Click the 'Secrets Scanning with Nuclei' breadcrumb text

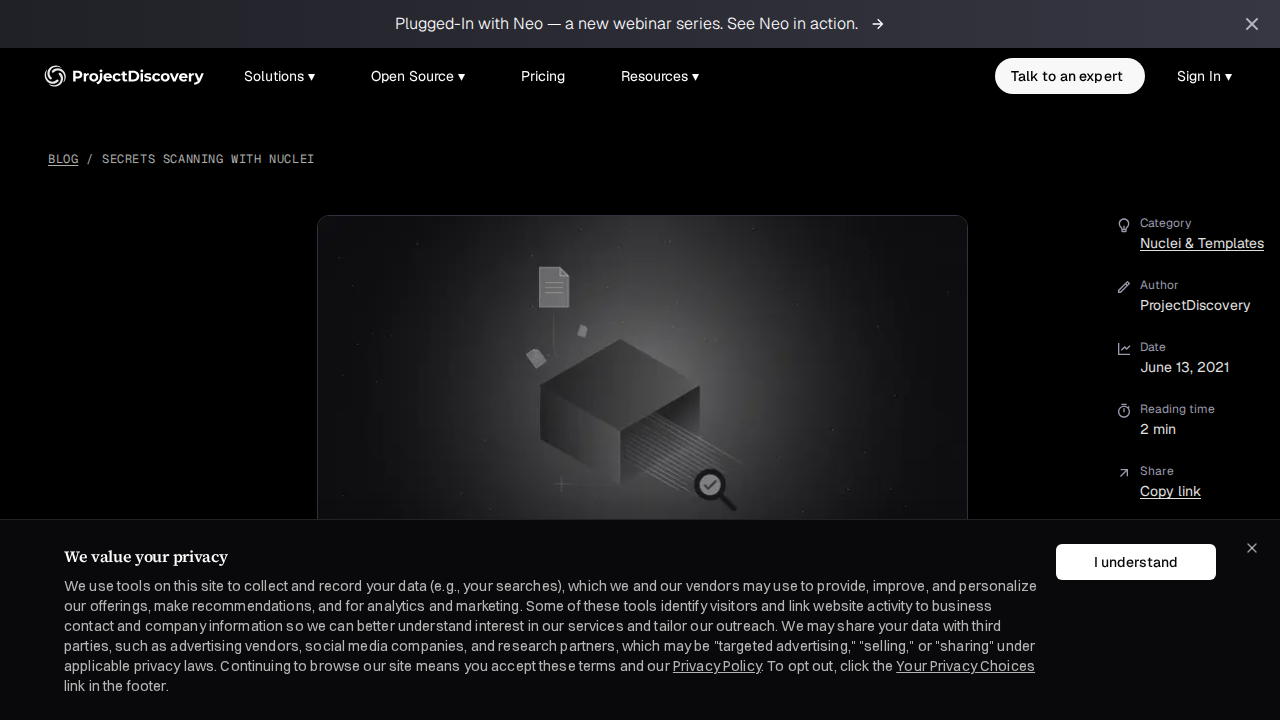pos(208,159)
